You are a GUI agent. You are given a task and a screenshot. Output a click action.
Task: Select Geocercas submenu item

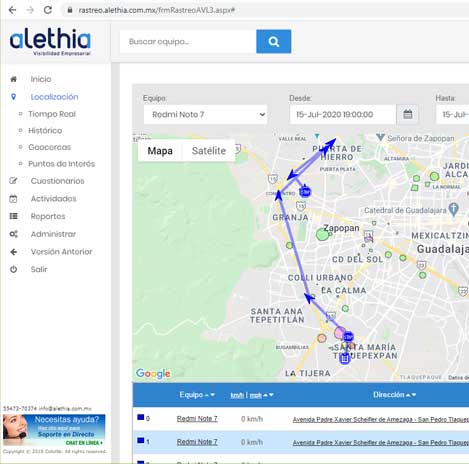coord(49,147)
